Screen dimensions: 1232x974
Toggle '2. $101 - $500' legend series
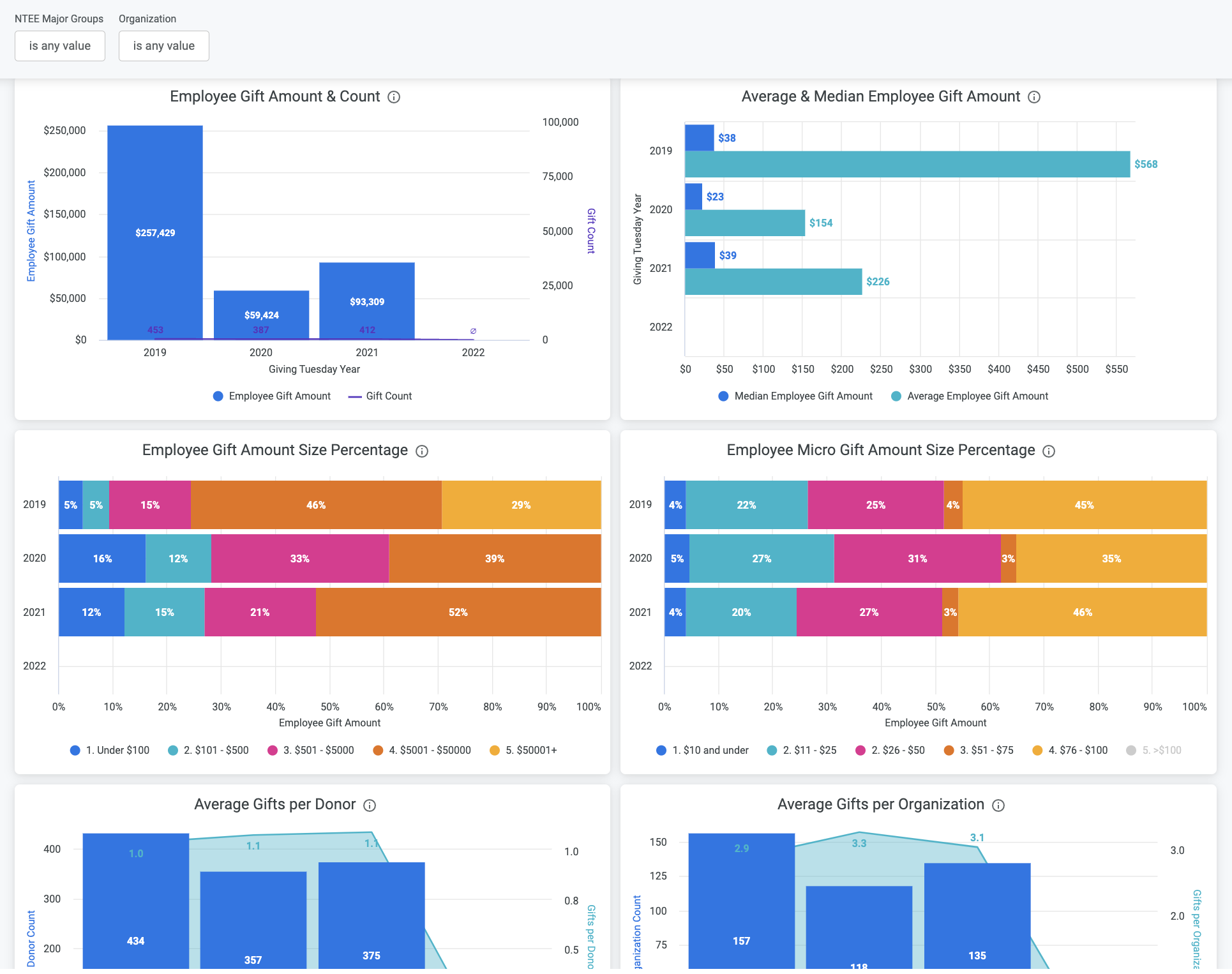(208, 751)
